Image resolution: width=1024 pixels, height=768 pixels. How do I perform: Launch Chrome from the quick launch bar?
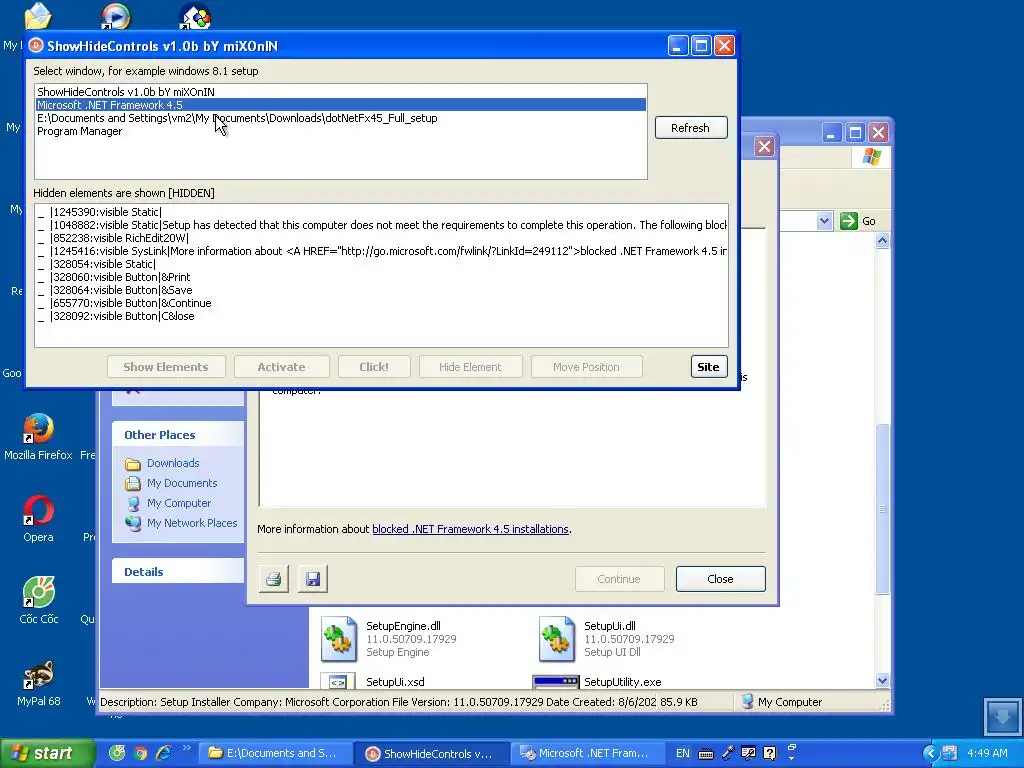click(x=140, y=753)
